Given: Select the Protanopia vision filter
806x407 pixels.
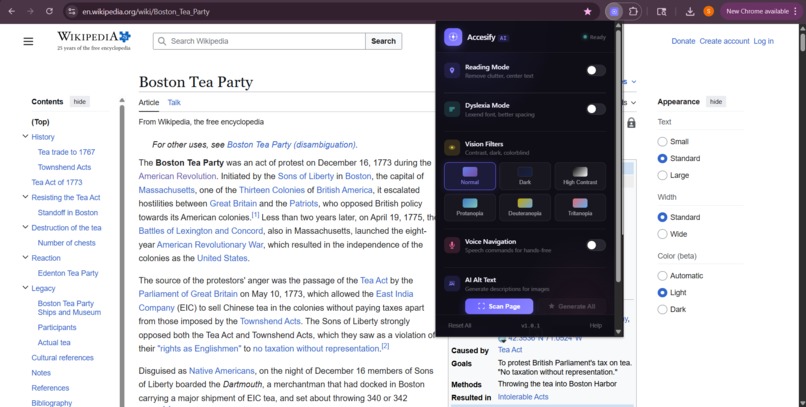Looking at the screenshot, I should [x=470, y=207].
